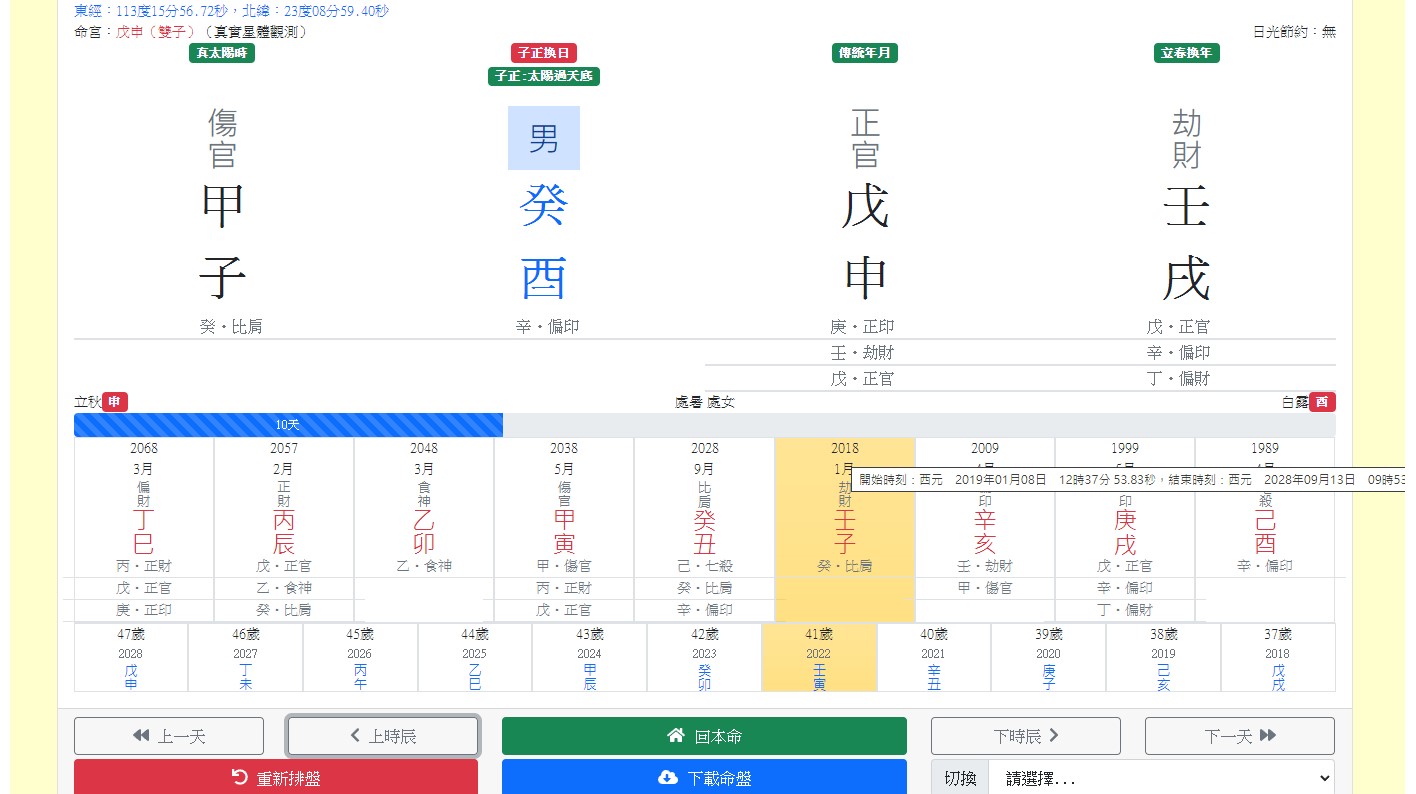Select year 2028 戊申 at age 47
The height and width of the screenshot is (794, 1416).
point(131,658)
